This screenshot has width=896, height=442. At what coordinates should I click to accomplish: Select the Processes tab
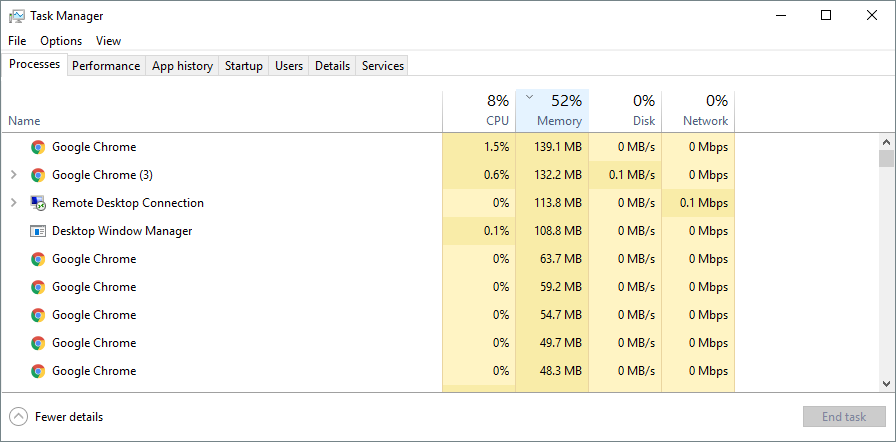pos(34,64)
